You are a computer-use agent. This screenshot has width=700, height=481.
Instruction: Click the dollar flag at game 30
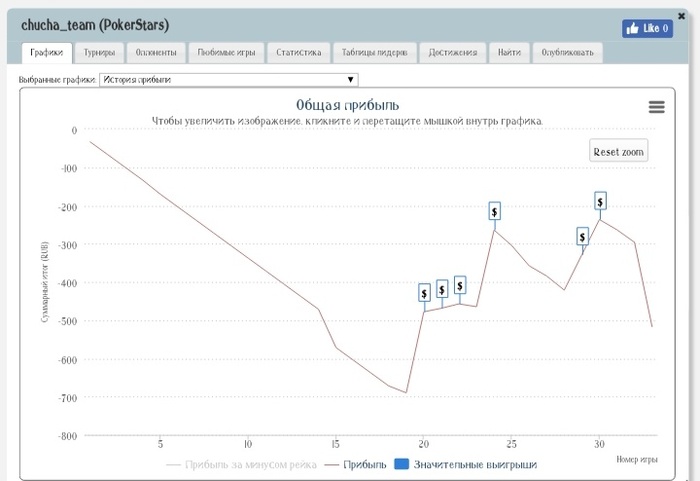click(x=600, y=201)
